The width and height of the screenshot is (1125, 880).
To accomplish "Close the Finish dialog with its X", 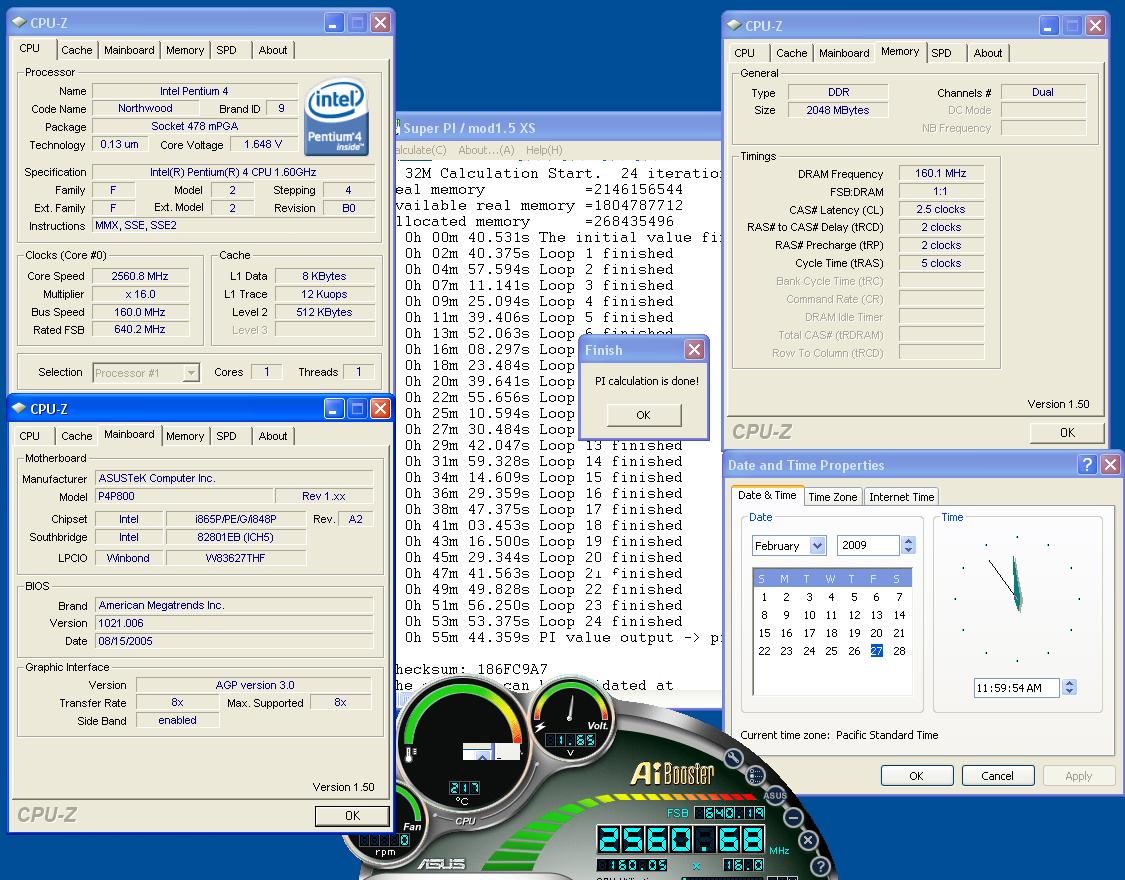I will [x=694, y=349].
